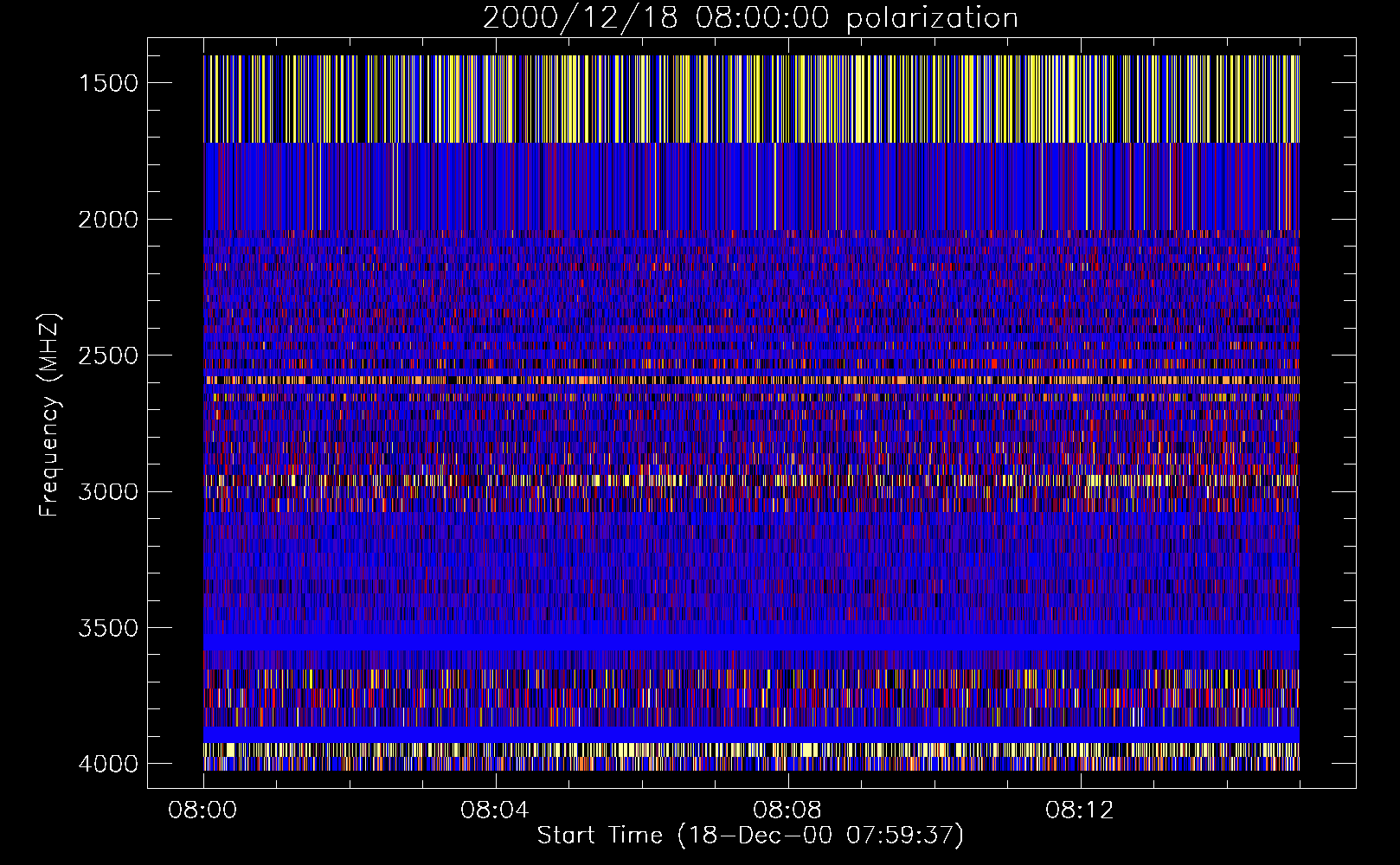
Task: Click the 3000 frequency tick label
Action: 108,491
